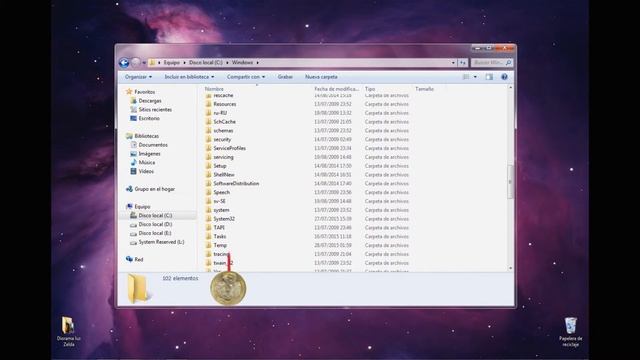
Task: Open the Documentos library
Action: pyautogui.click(x=153, y=145)
